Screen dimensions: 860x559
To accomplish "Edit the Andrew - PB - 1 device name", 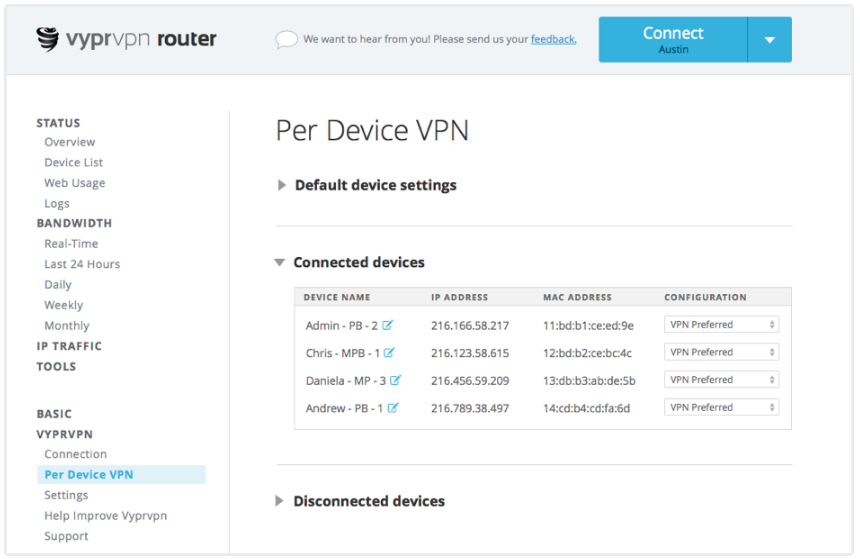I will tap(393, 408).
